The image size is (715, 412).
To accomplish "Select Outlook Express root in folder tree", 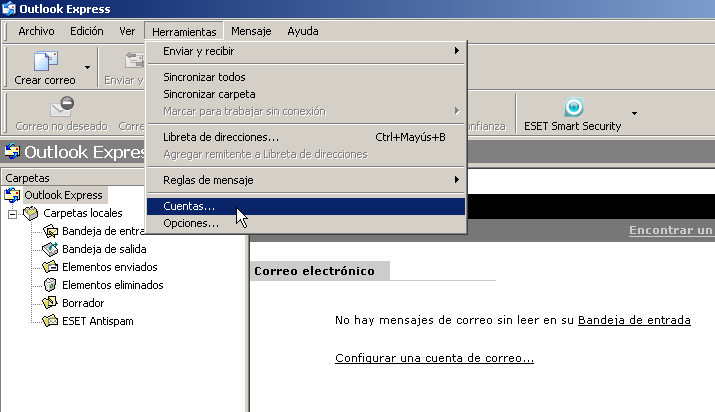I will tap(63, 195).
